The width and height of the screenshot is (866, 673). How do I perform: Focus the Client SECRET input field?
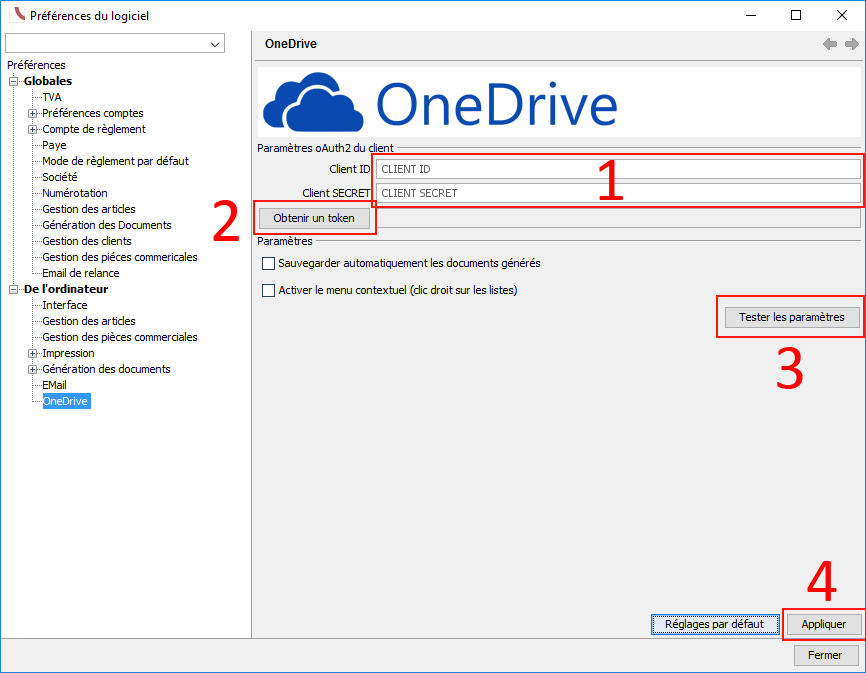[x=618, y=193]
